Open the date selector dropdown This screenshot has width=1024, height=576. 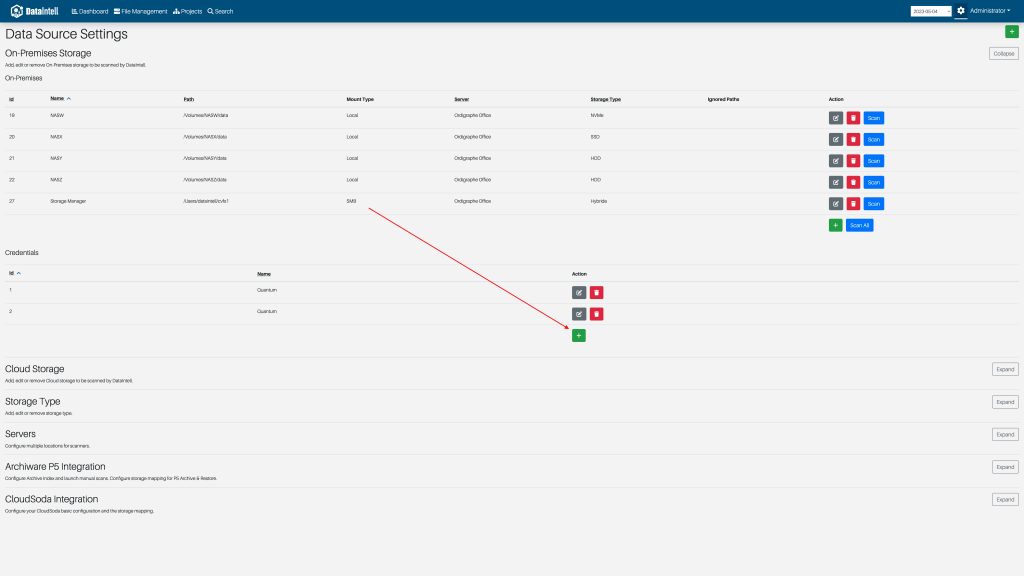pyautogui.click(x=931, y=11)
